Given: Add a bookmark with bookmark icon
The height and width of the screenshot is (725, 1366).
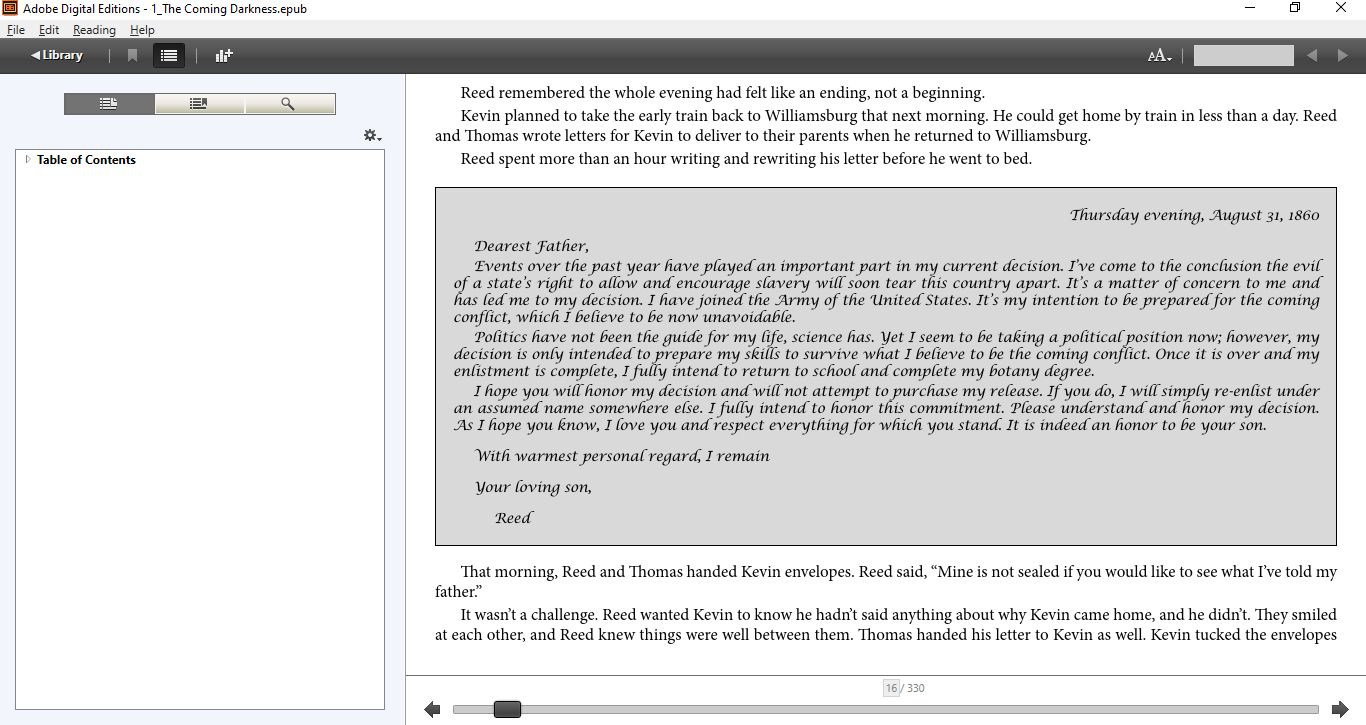Looking at the screenshot, I should tap(132, 56).
